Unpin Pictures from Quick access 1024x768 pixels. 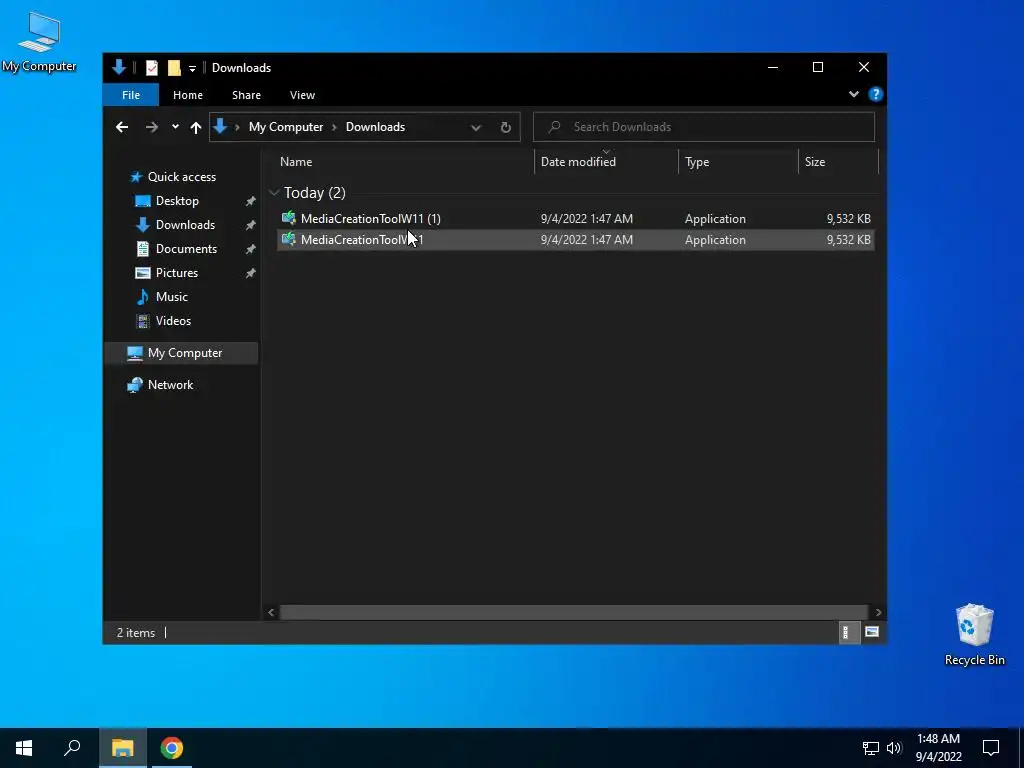[x=250, y=273]
